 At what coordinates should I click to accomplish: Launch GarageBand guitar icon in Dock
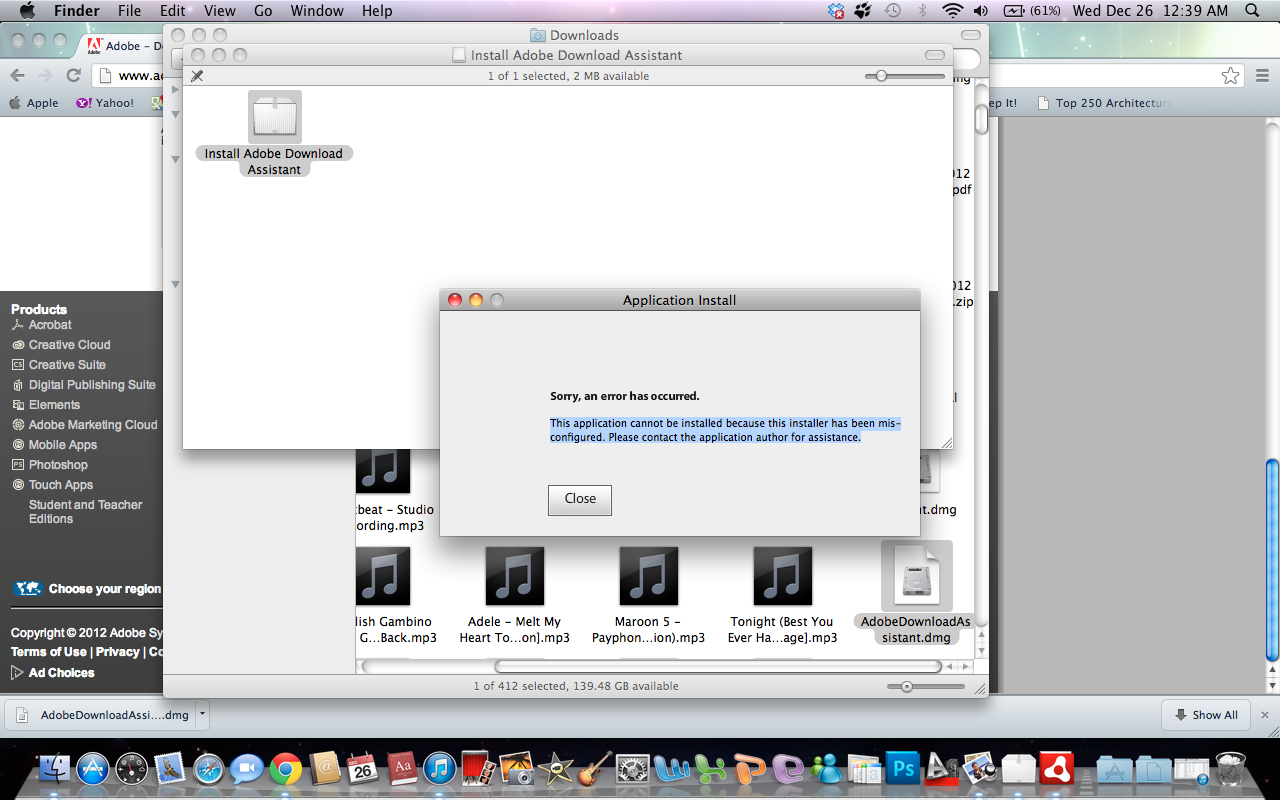[x=594, y=768]
